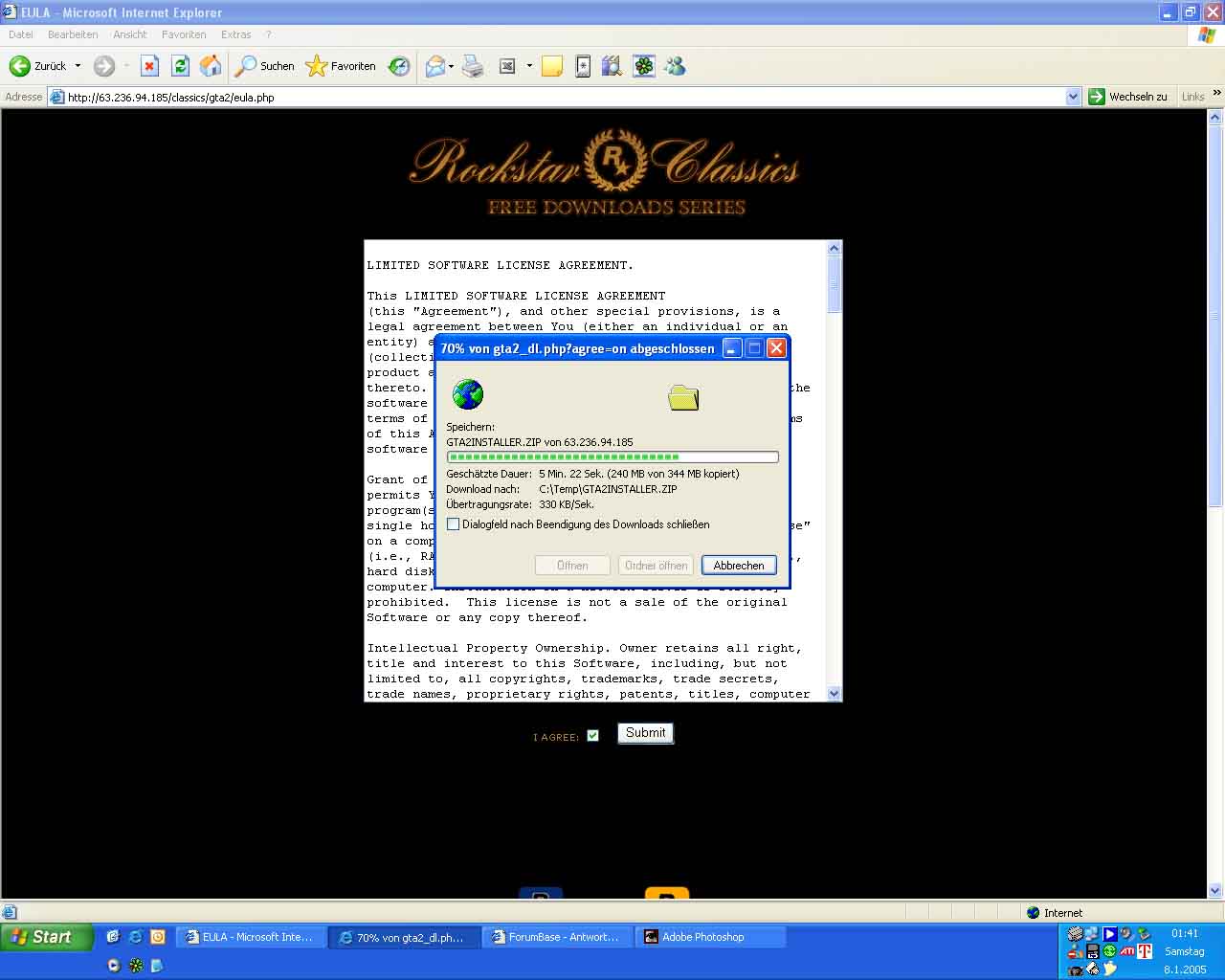Open Messenger via the two-people icon
The width and height of the screenshot is (1225, 980).
point(676,66)
